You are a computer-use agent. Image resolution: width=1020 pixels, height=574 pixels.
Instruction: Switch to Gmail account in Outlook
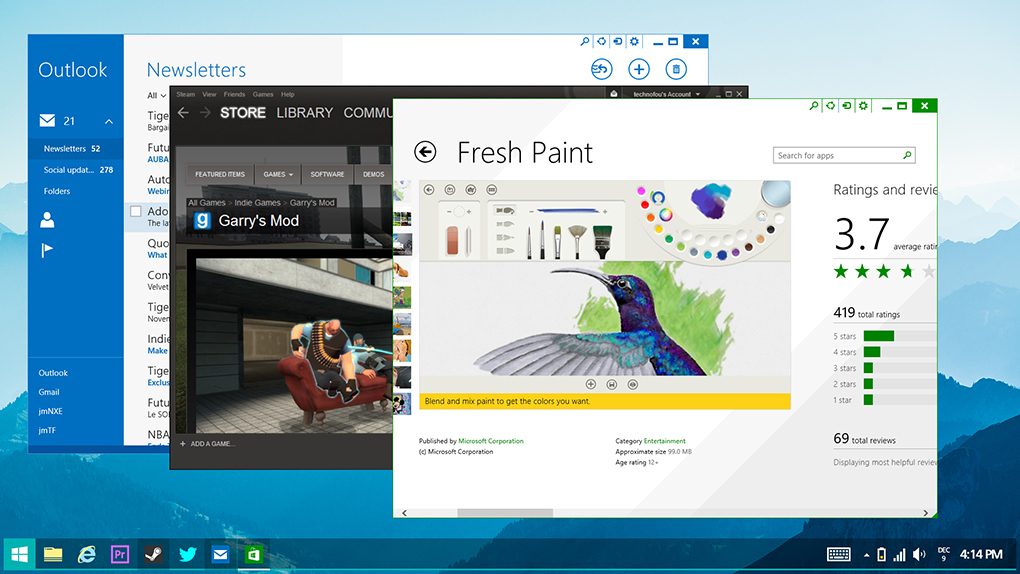pyautogui.click(x=49, y=392)
